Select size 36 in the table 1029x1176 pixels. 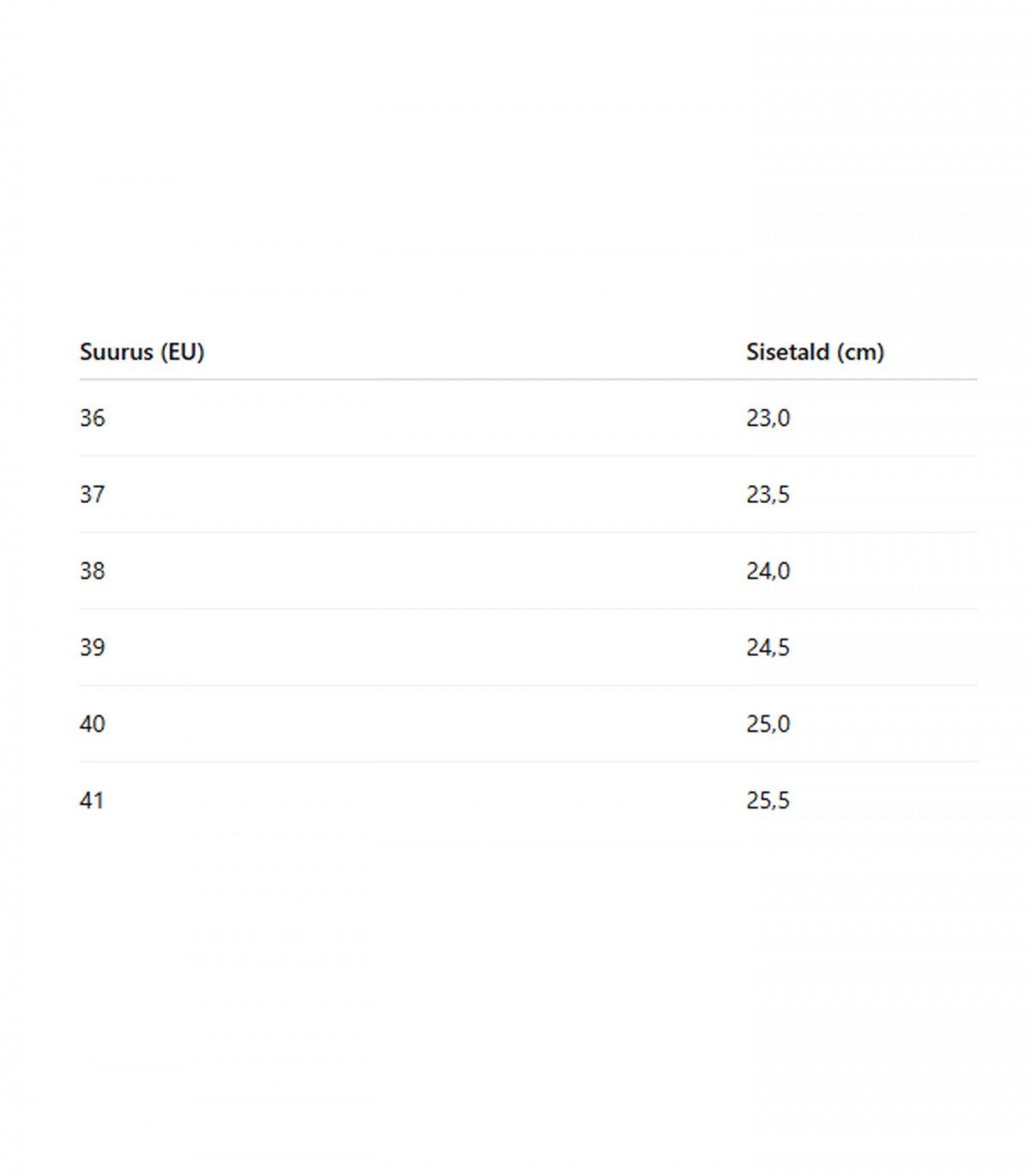93,418
